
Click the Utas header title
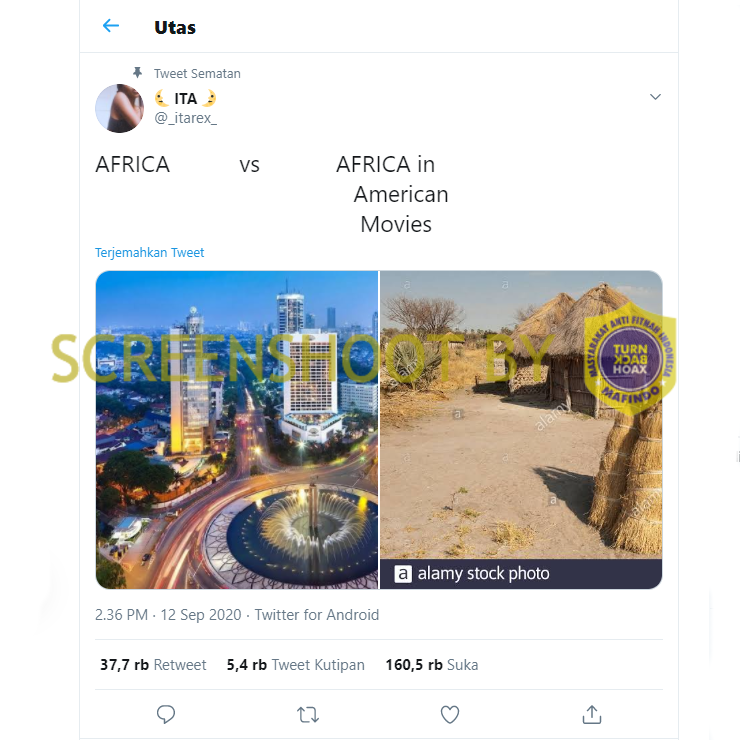(x=175, y=27)
